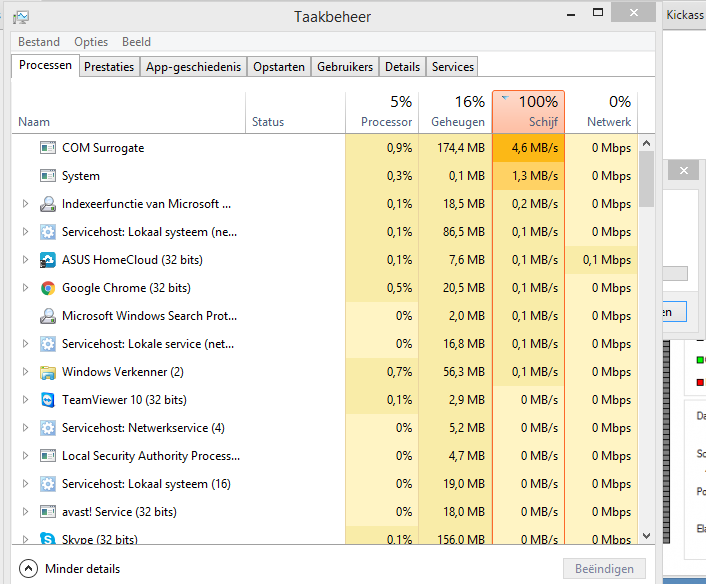Click the Skype process icon
706x584 pixels.
pyautogui.click(x=48, y=538)
